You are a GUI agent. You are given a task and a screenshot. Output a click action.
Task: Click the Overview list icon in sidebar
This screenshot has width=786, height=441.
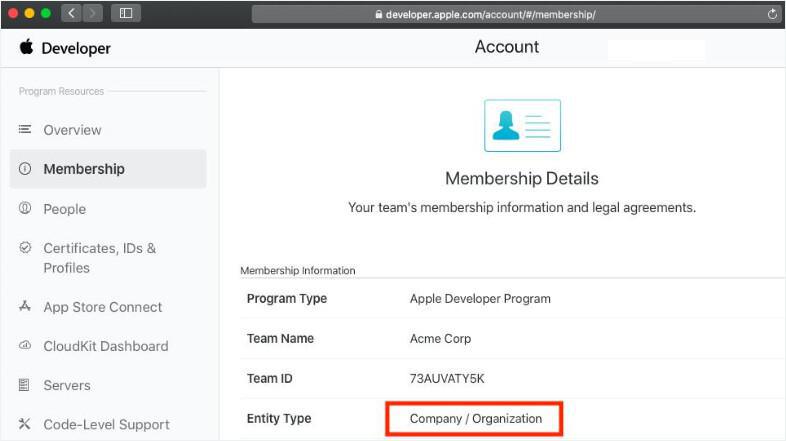click(x=25, y=130)
